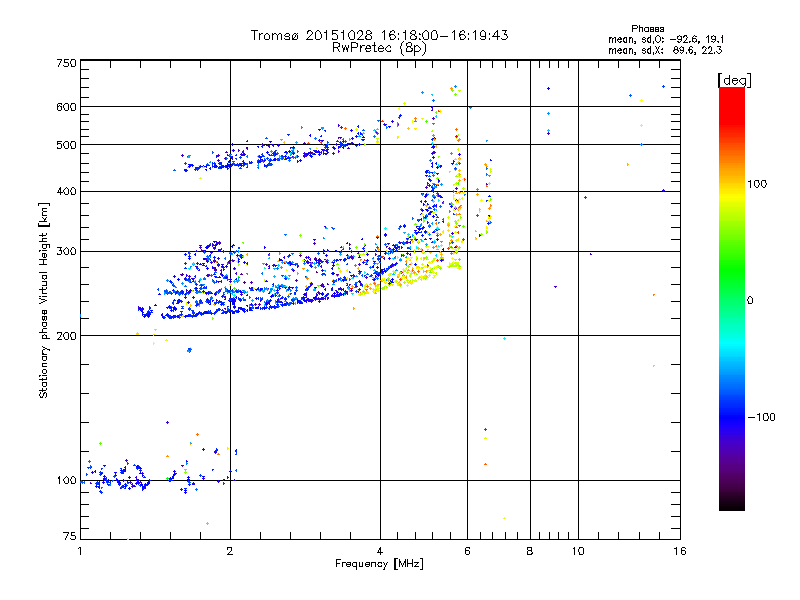Click the phase colorbar

click(x=732, y=299)
